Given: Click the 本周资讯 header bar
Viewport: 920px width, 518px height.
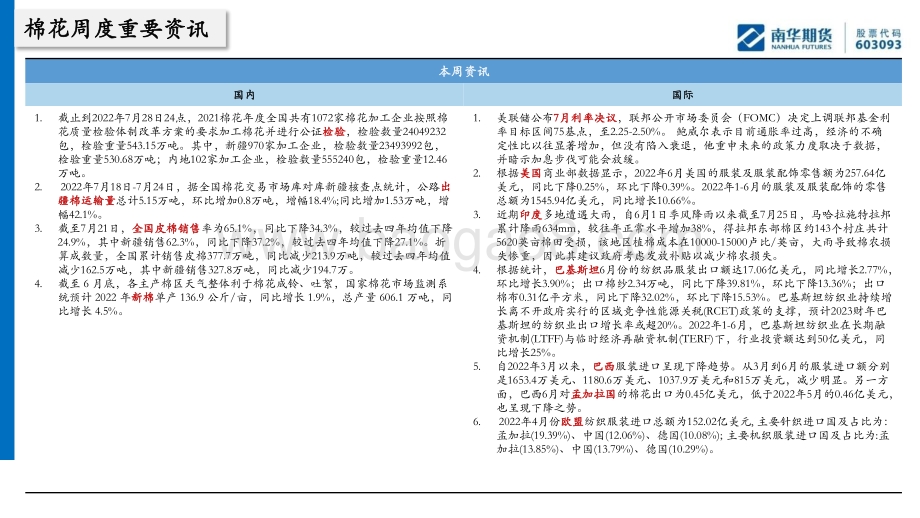Looking at the screenshot, I should [x=463, y=71].
